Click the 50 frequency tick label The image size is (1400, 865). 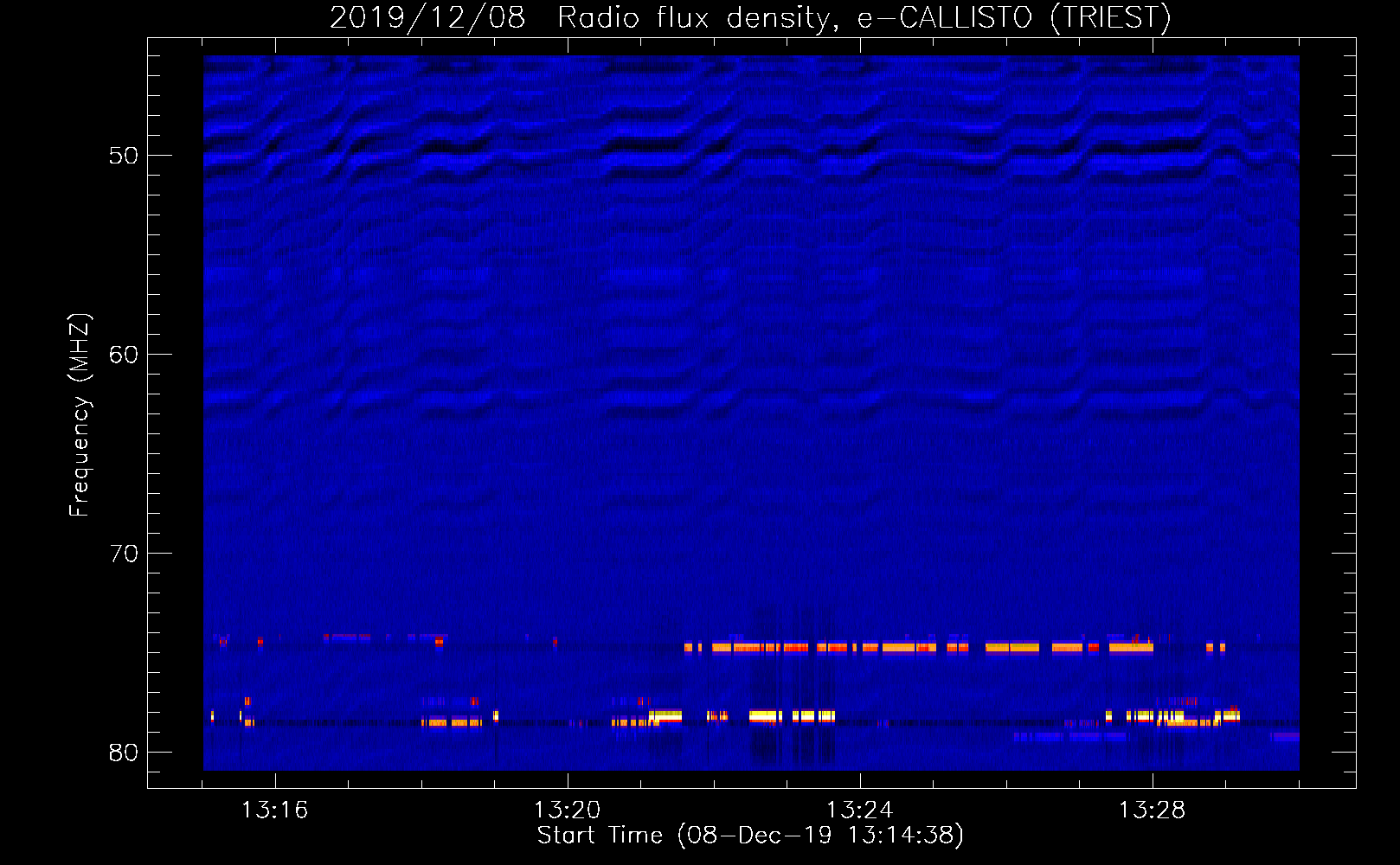(x=124, y=156)
